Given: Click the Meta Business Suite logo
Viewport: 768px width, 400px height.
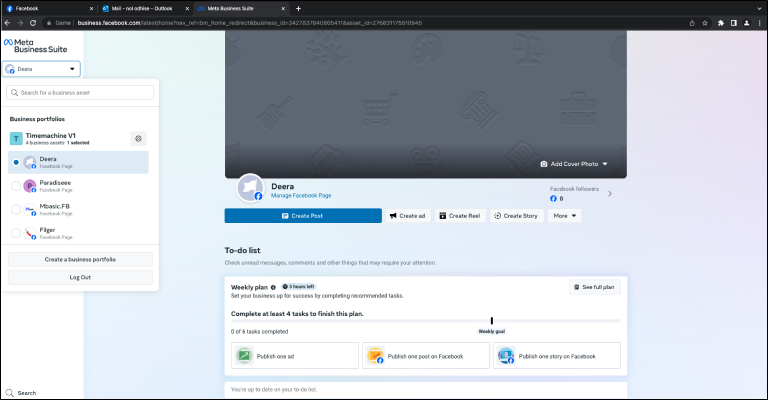Looking at the screenshot, I should coord(35,46).
